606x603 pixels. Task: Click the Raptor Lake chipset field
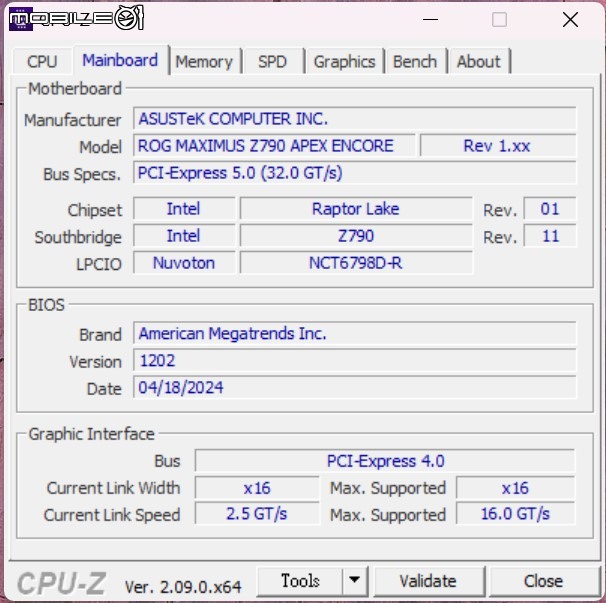[x=356, y=209]
